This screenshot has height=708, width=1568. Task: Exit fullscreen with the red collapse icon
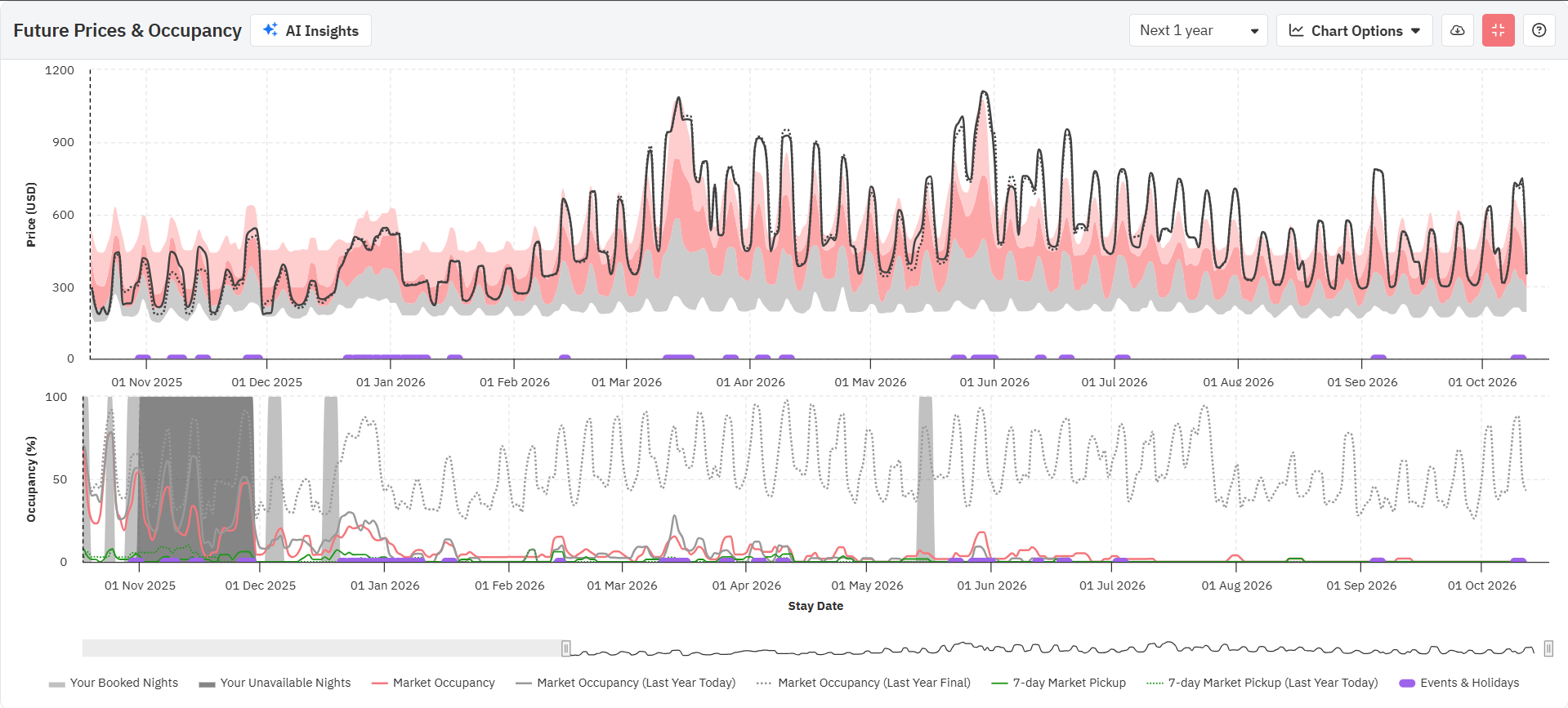point(1498,31)
